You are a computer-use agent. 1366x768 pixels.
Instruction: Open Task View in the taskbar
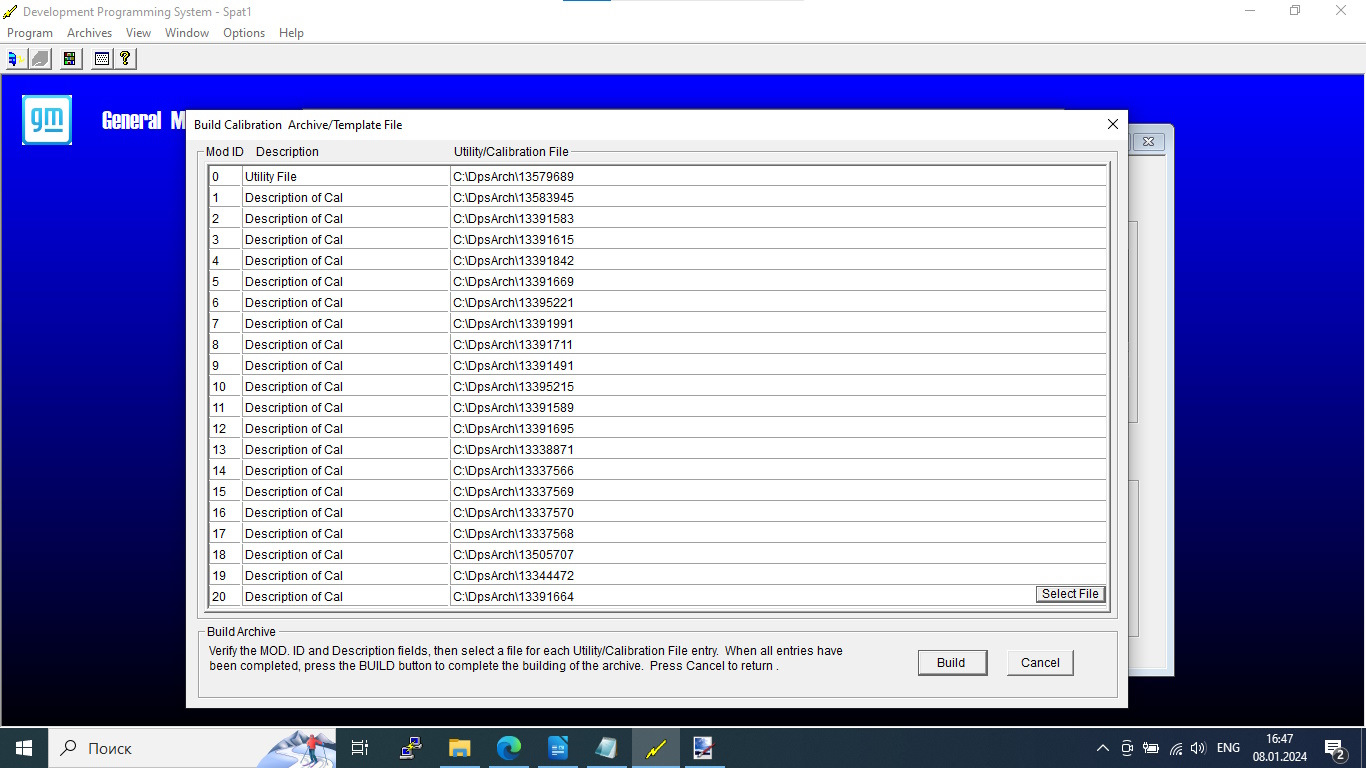(x=360, y=748)
